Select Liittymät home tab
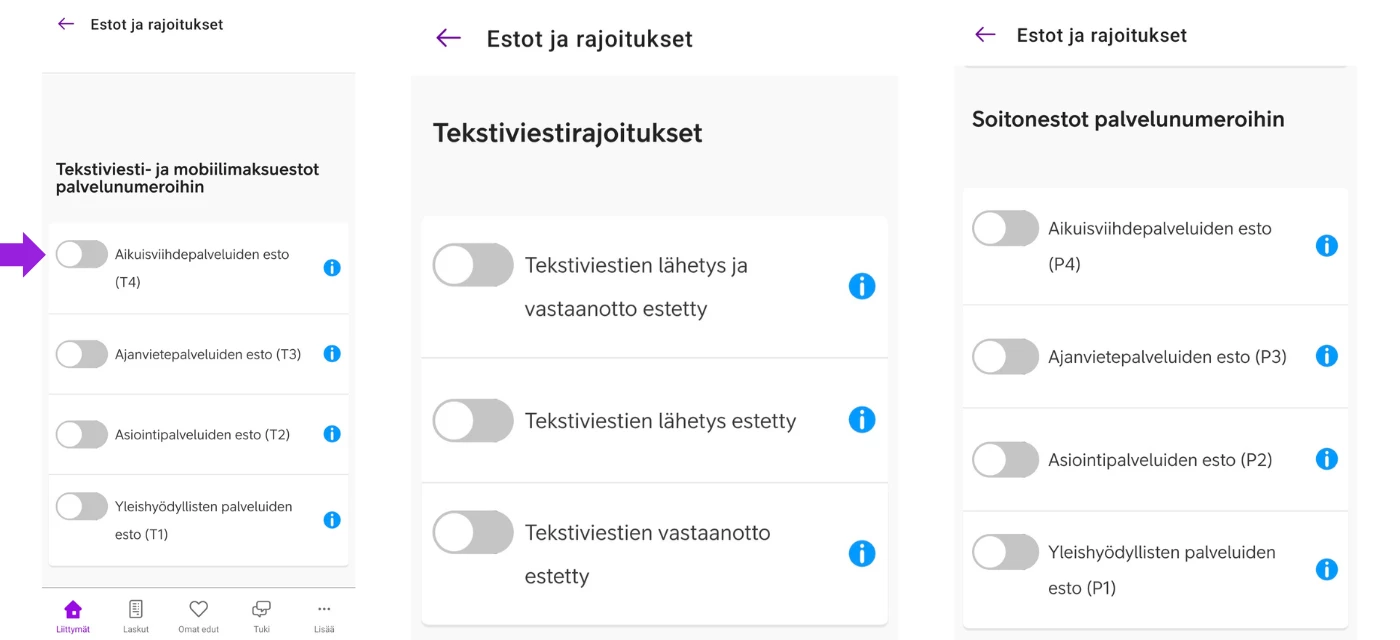 point(73,615)
